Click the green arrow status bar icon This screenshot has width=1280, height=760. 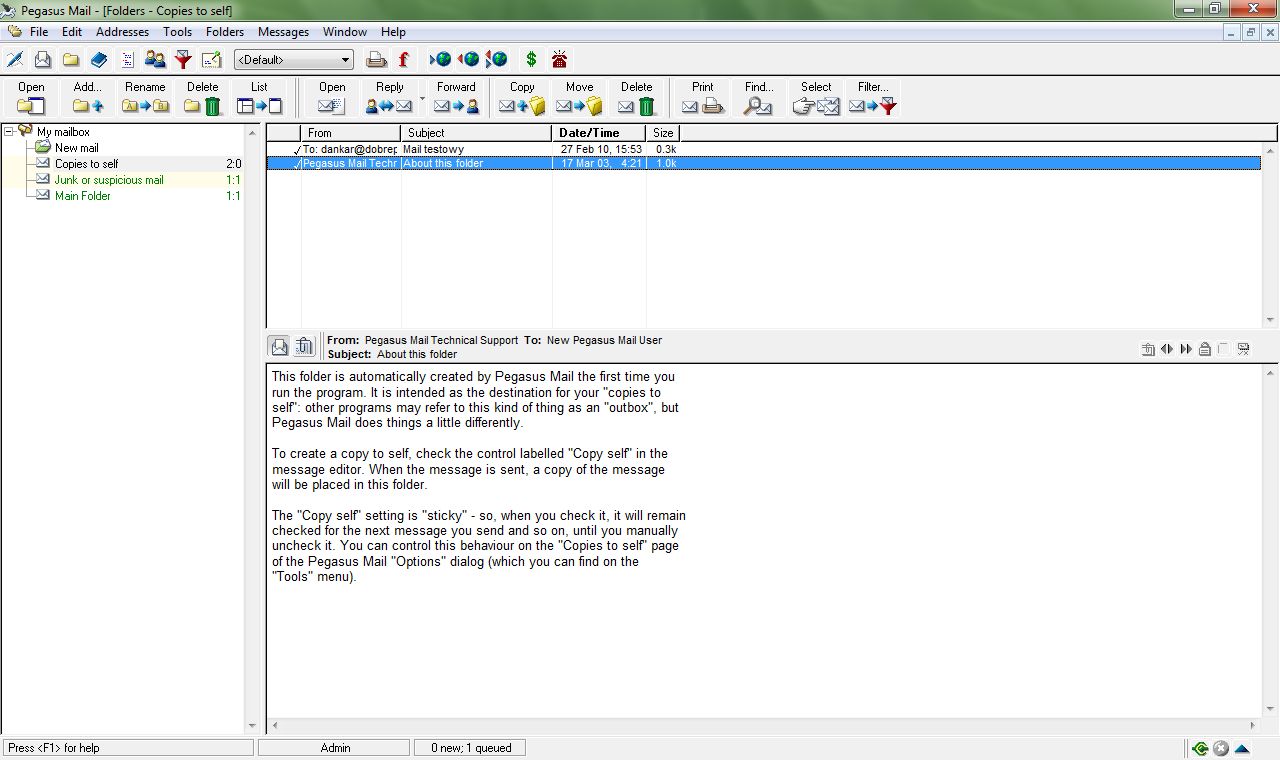click(x=1199, y=748)
